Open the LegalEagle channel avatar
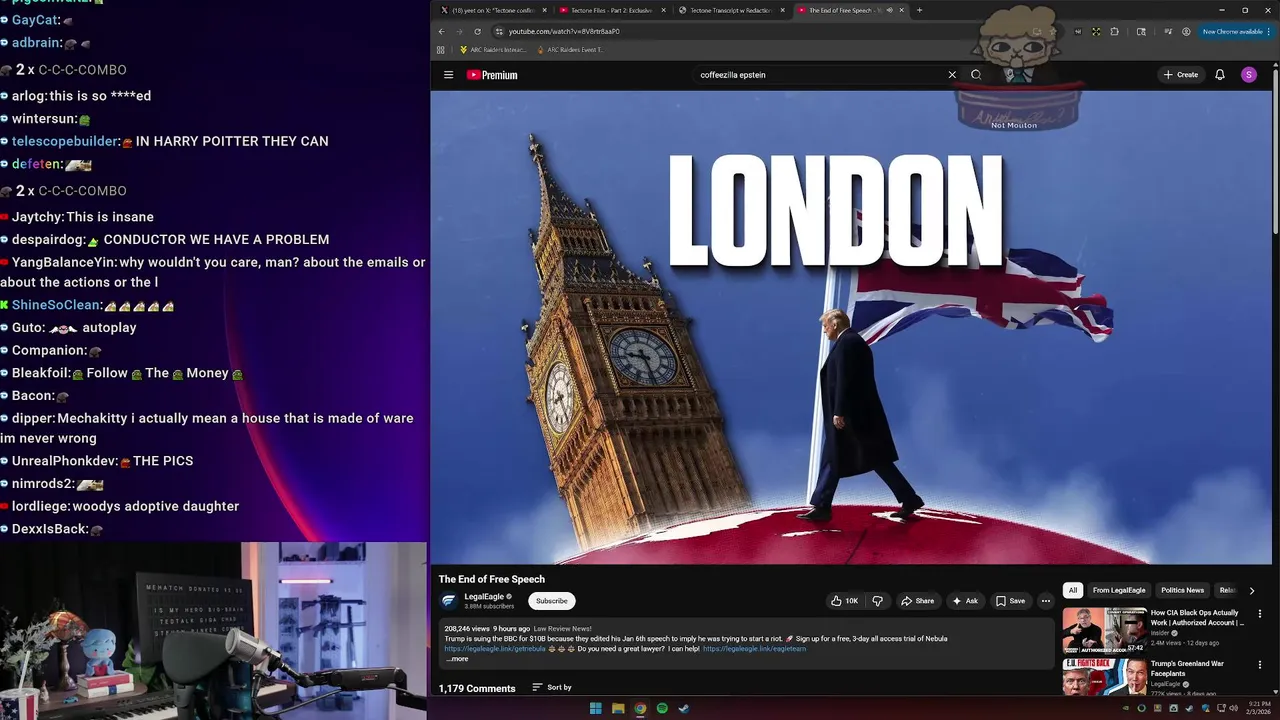Screen dimensions: 1280x720 point(449,601)
